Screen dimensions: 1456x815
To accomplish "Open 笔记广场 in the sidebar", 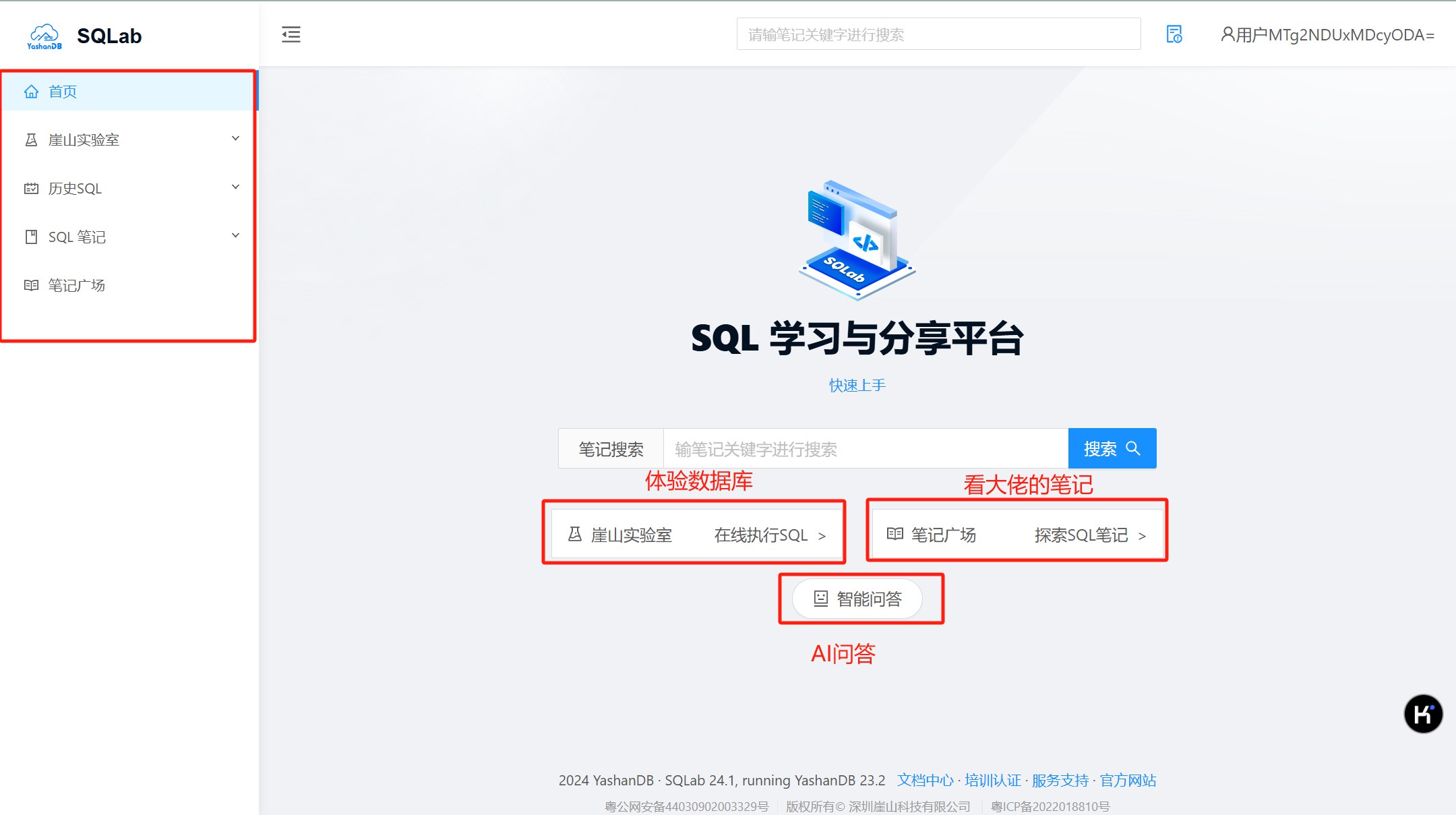I will coord(77,286).
